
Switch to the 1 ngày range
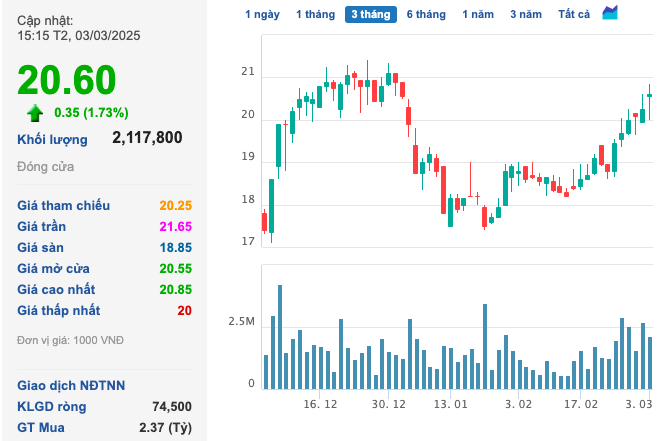[262, 14]
